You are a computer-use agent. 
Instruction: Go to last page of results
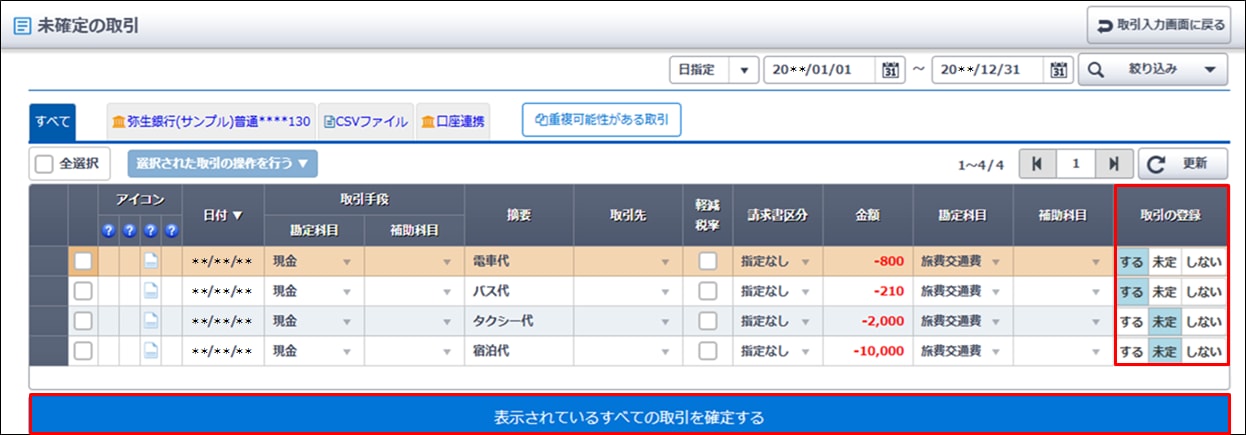point(1113,163)
